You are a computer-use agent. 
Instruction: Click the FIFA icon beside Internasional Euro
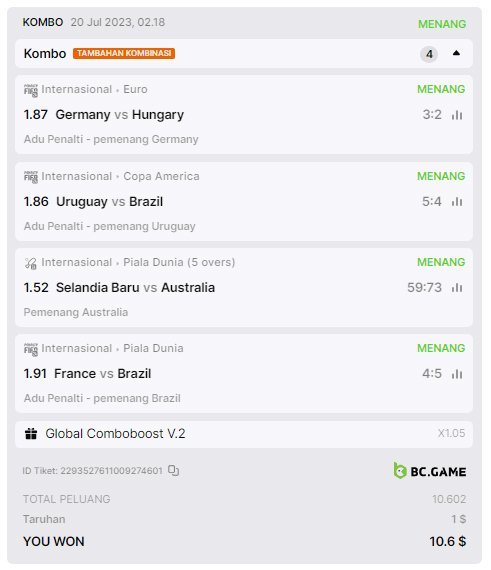pyautogui.click(x=31, y=90)
